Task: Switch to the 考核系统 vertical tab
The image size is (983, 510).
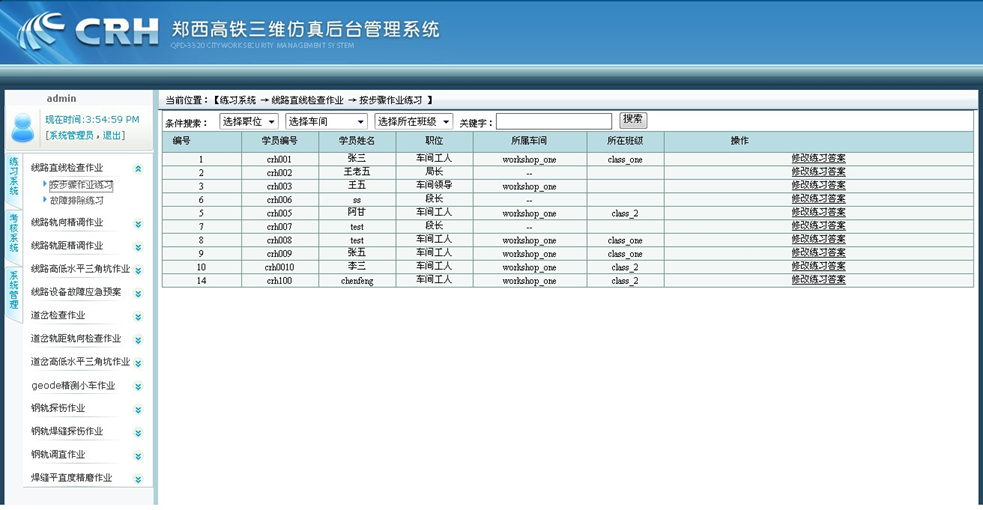Action: click(x=14, y=233)
